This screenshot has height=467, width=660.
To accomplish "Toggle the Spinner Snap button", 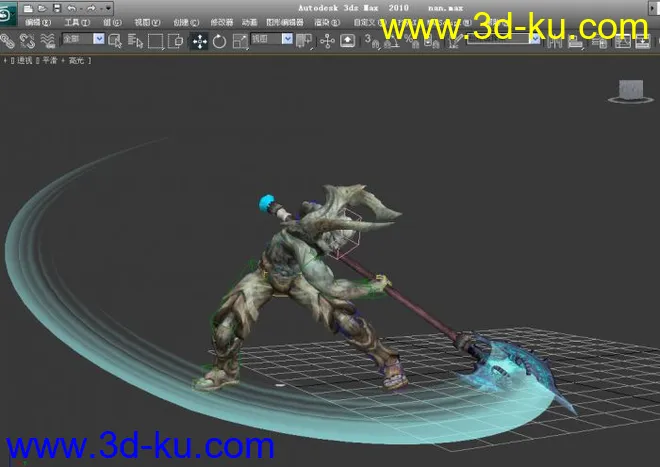I will pyautogui.click(x=431, y=41).
